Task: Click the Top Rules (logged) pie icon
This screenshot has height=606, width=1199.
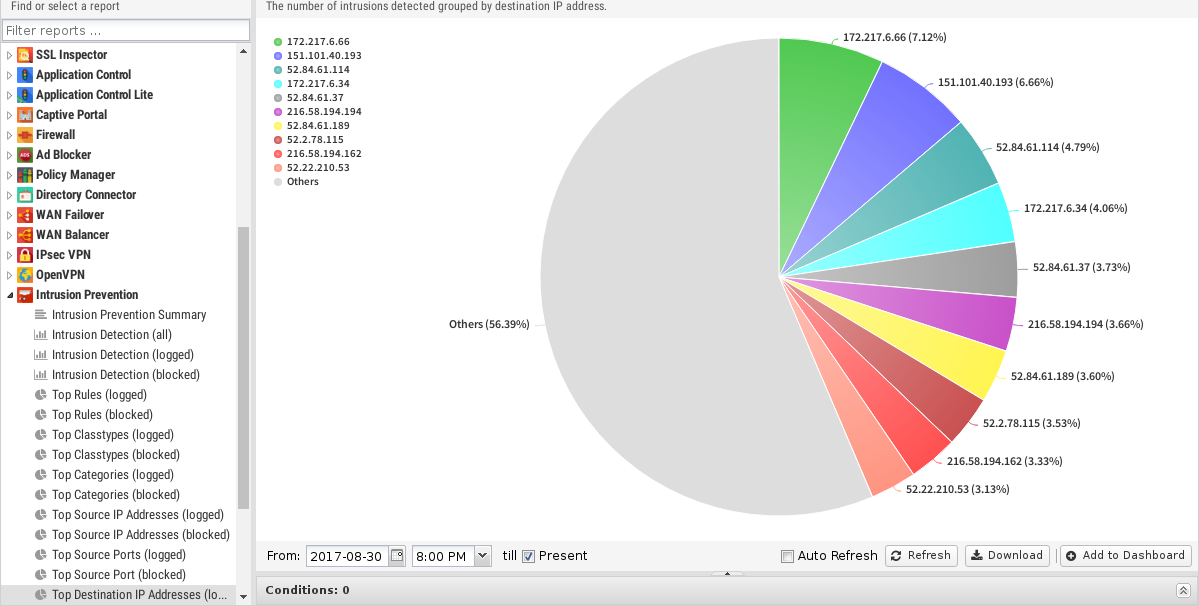Action: (x=41, y=394)
